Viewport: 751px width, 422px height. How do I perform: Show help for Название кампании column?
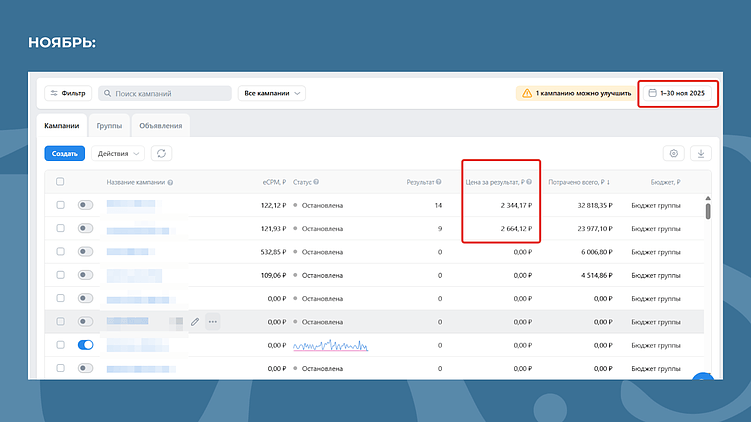[x=171, y=182]
